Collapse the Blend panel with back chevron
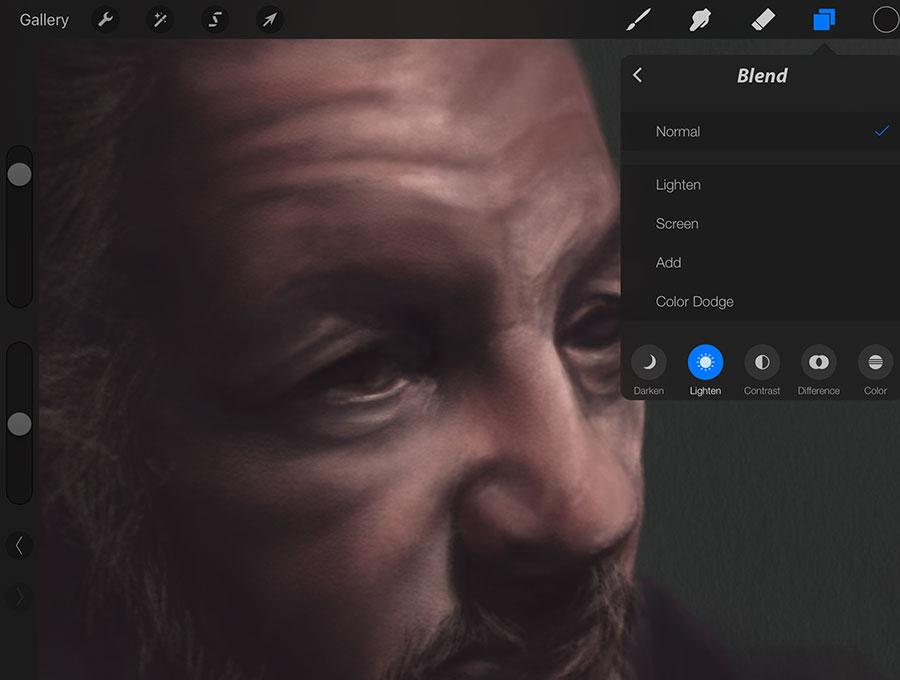Viewport: 900px width, 680px height. [638, 75]
